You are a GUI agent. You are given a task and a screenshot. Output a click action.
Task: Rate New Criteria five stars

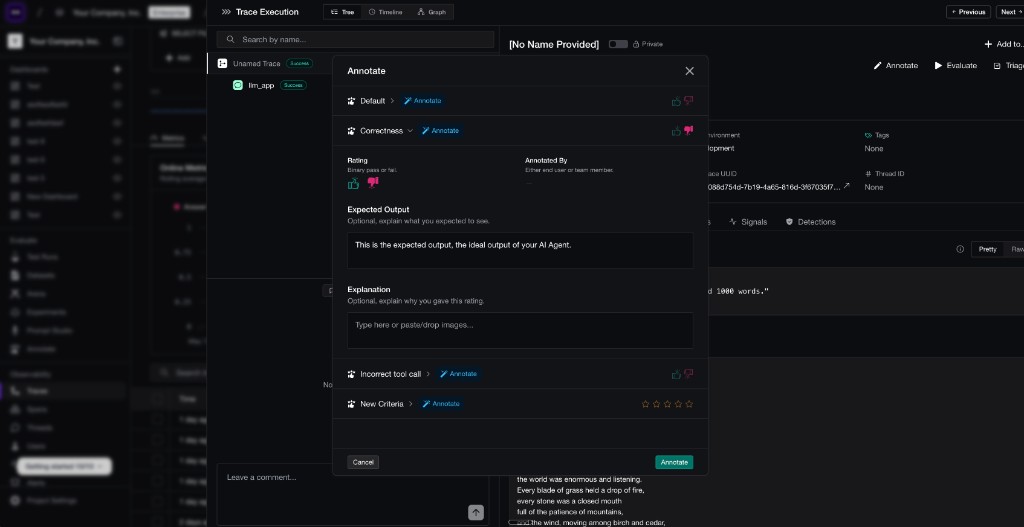[689, 404]
